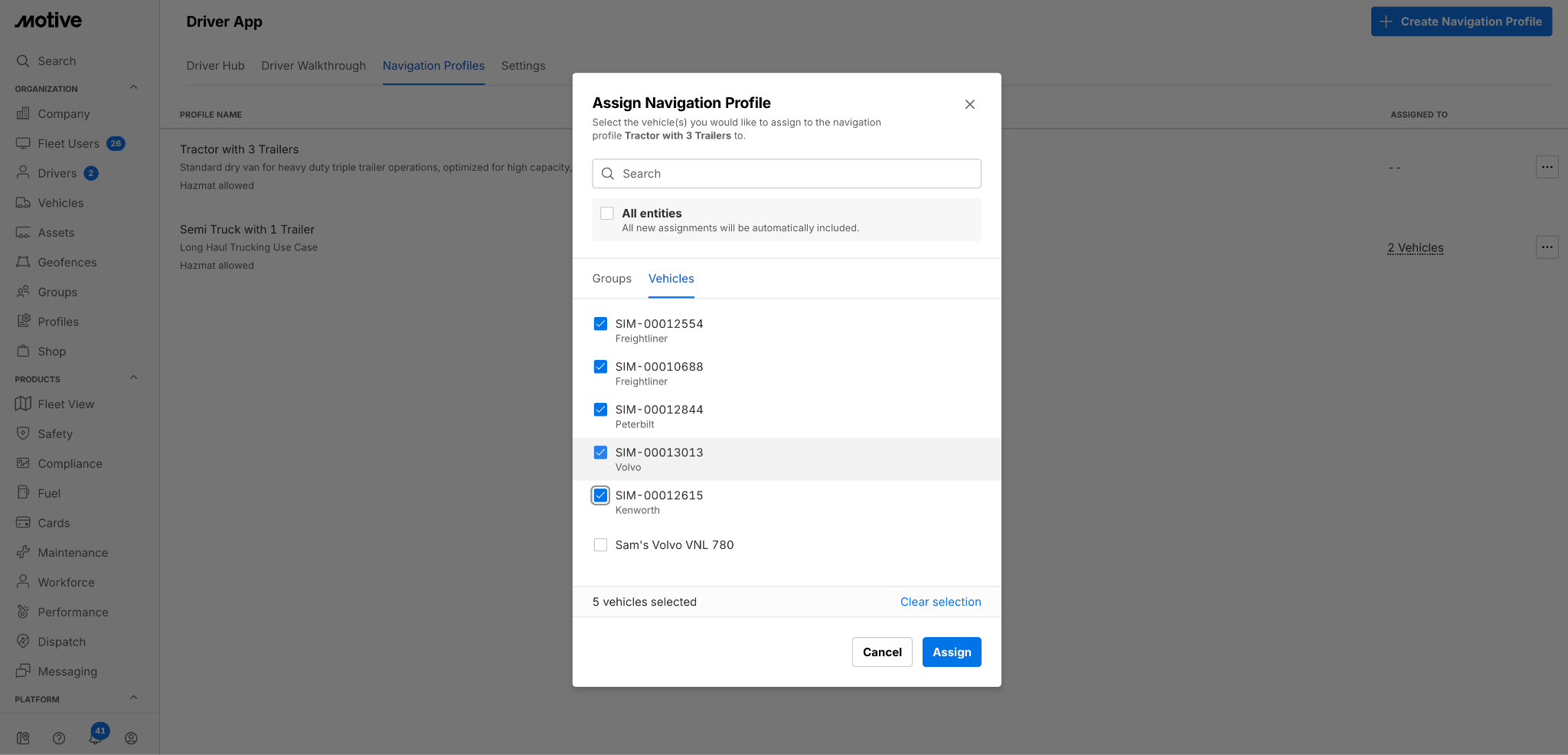Click the Profile Name column header

click(x=211, y=115)
